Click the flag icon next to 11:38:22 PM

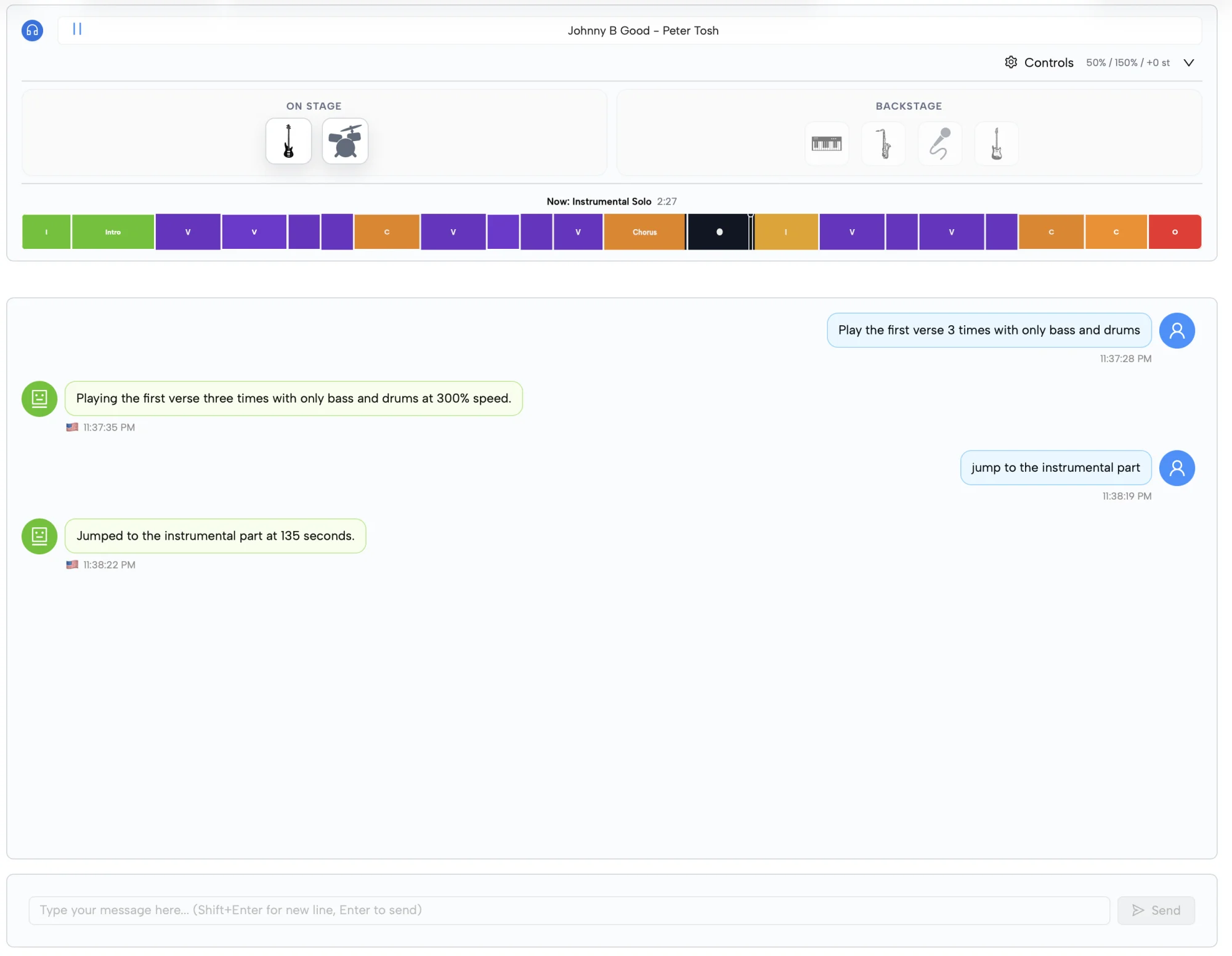point(72,564)
